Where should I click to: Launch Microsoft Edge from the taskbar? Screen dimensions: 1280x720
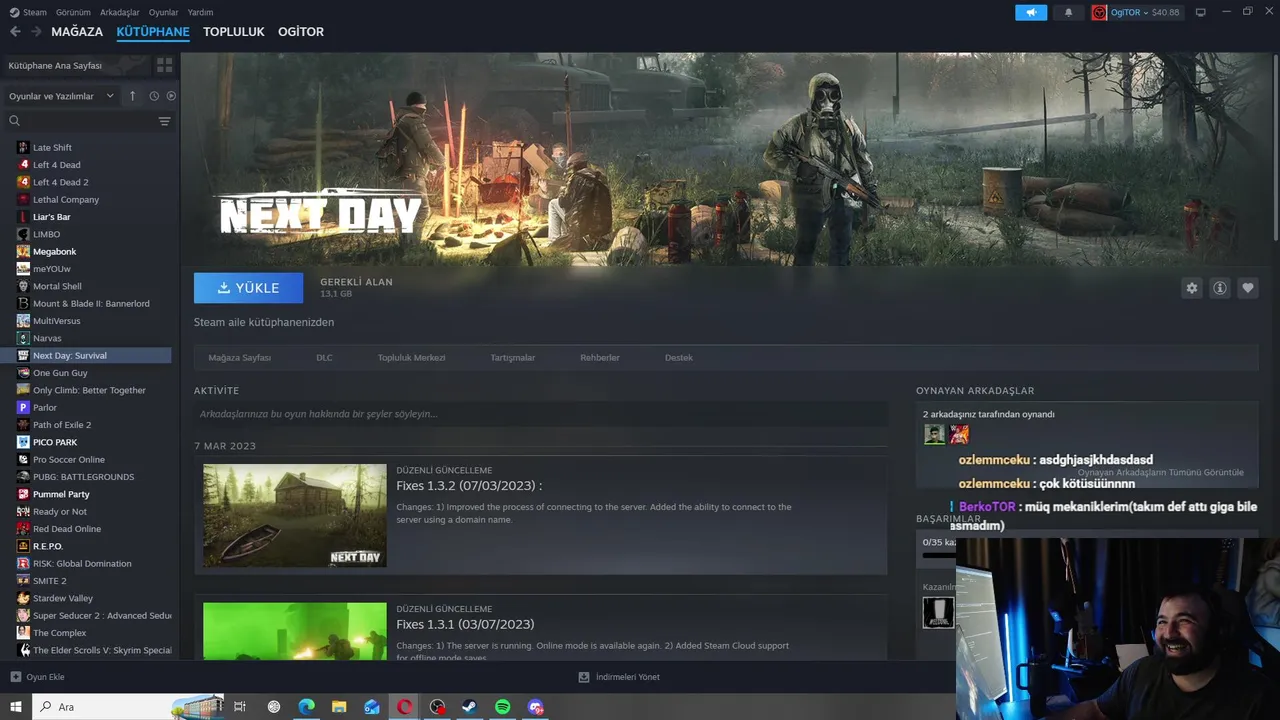pos(306,707)
